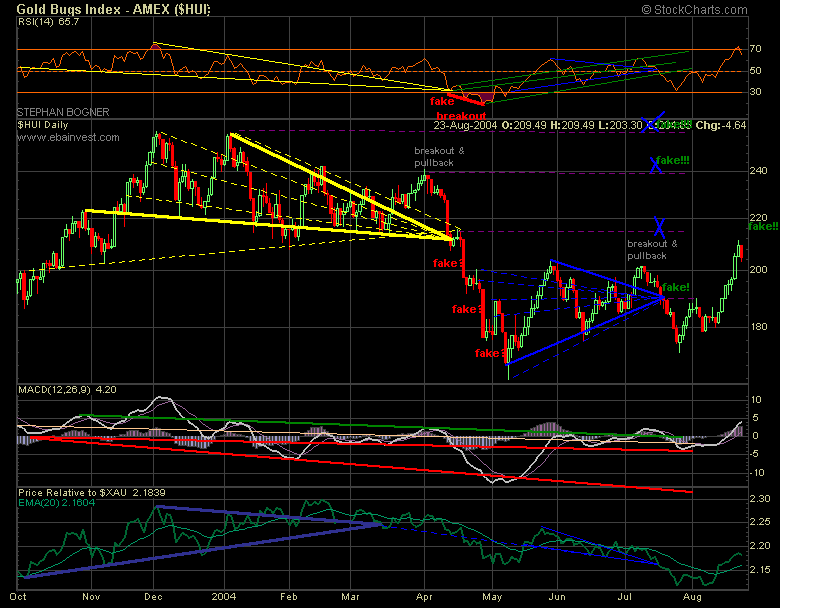Click the 2004 label on time axis
Viewport: 830px width, 608px height.
point(223,597)
